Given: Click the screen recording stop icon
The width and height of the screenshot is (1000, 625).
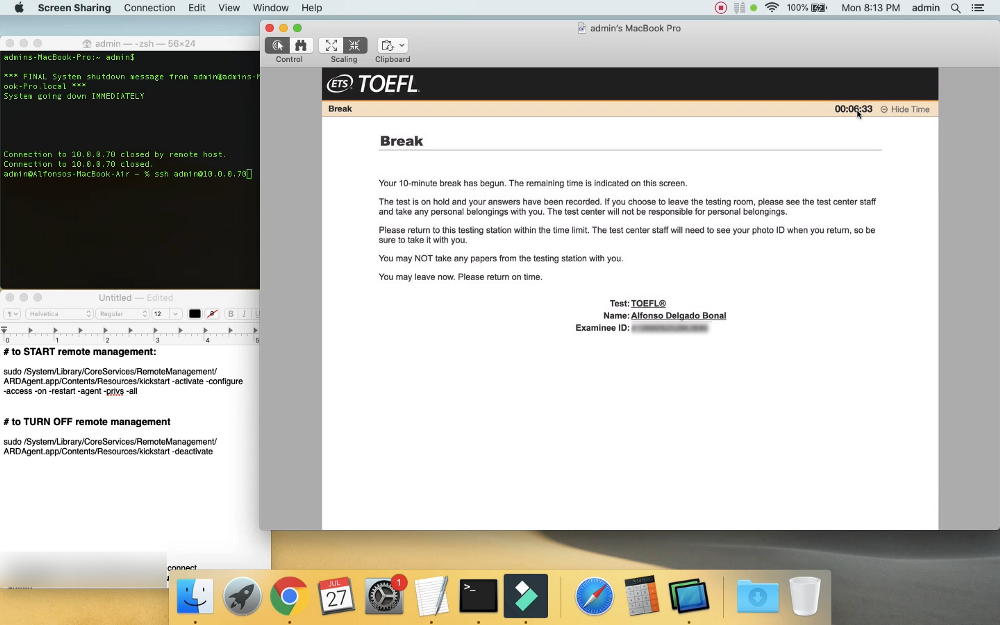Looking at the screenshot, I should 721,8.
